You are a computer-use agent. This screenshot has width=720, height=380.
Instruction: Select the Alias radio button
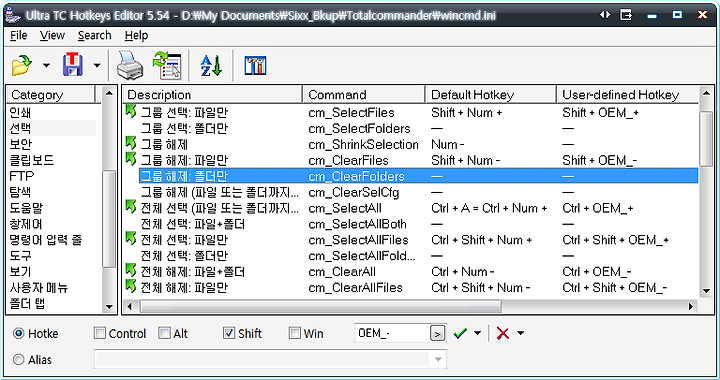[18, 359]
